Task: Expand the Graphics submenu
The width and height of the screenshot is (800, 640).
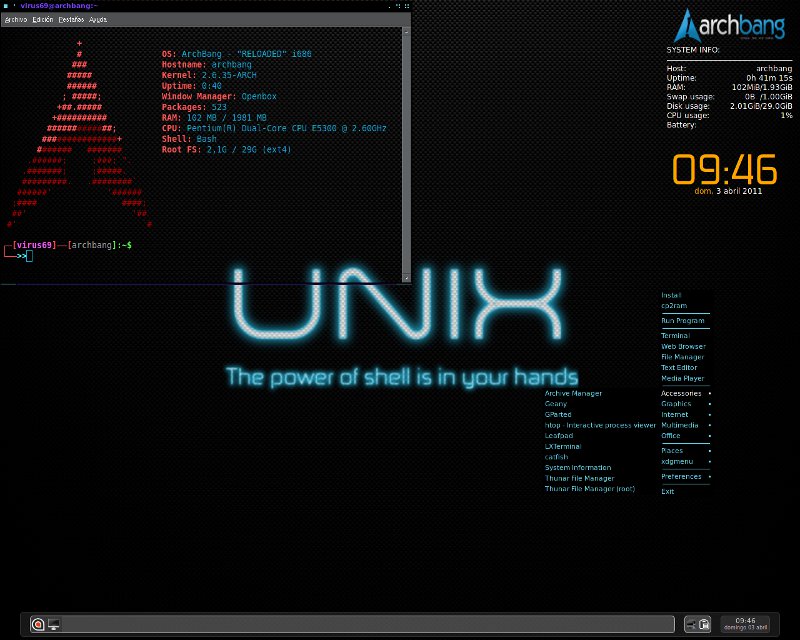Action: (685, 404)
